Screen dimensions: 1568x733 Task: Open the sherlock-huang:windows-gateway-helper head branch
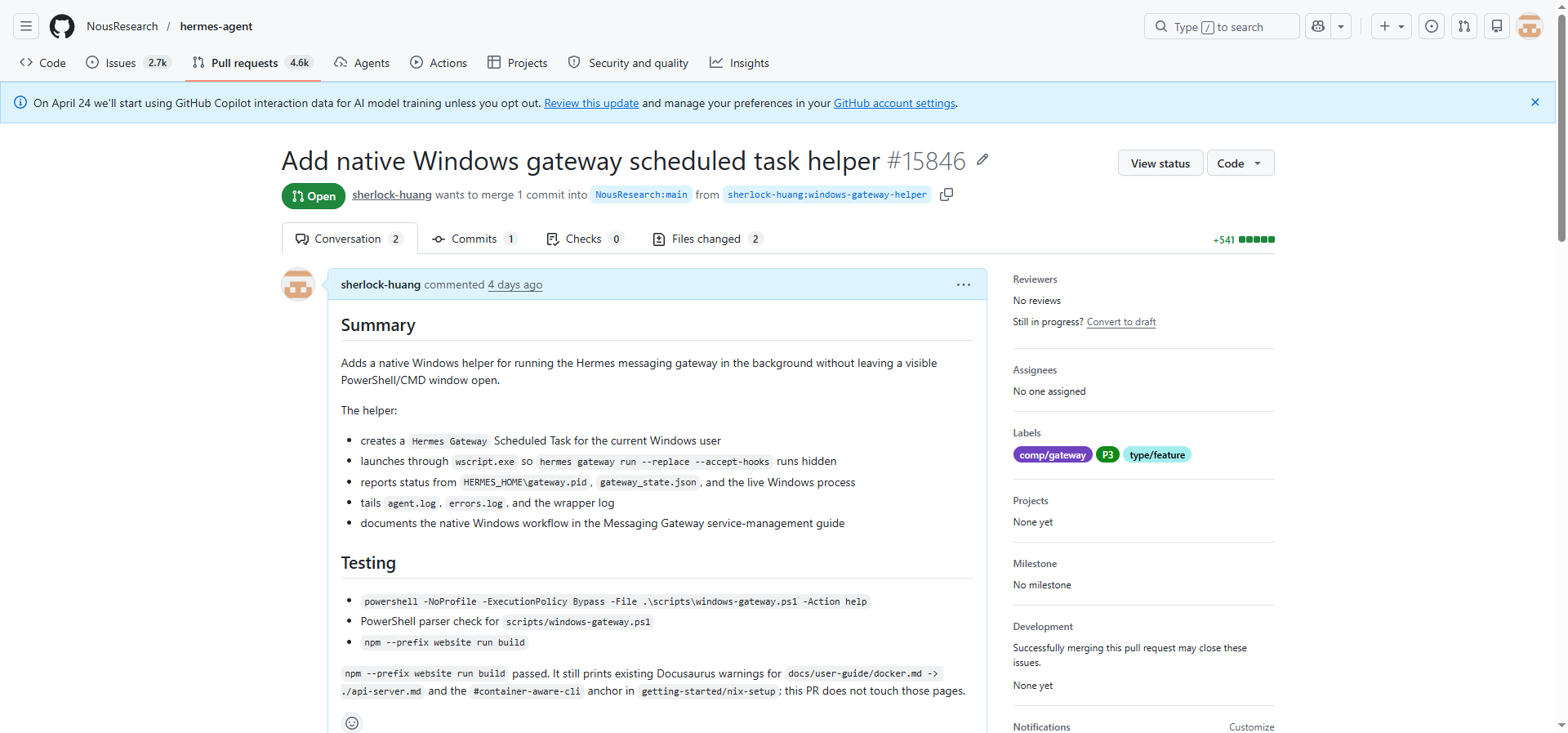(827, 194)
